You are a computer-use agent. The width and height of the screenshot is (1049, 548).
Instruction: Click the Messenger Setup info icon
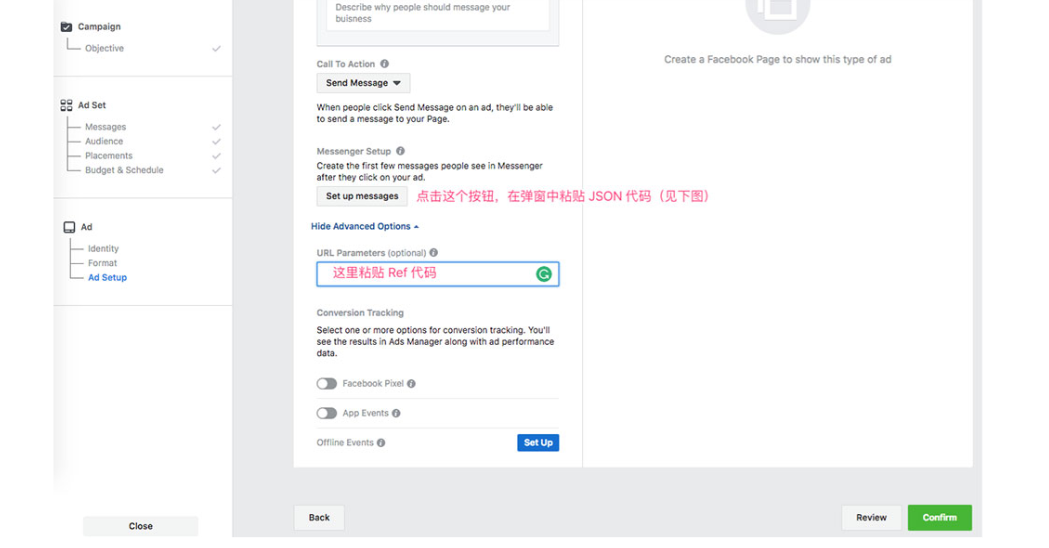coord(400,151)
